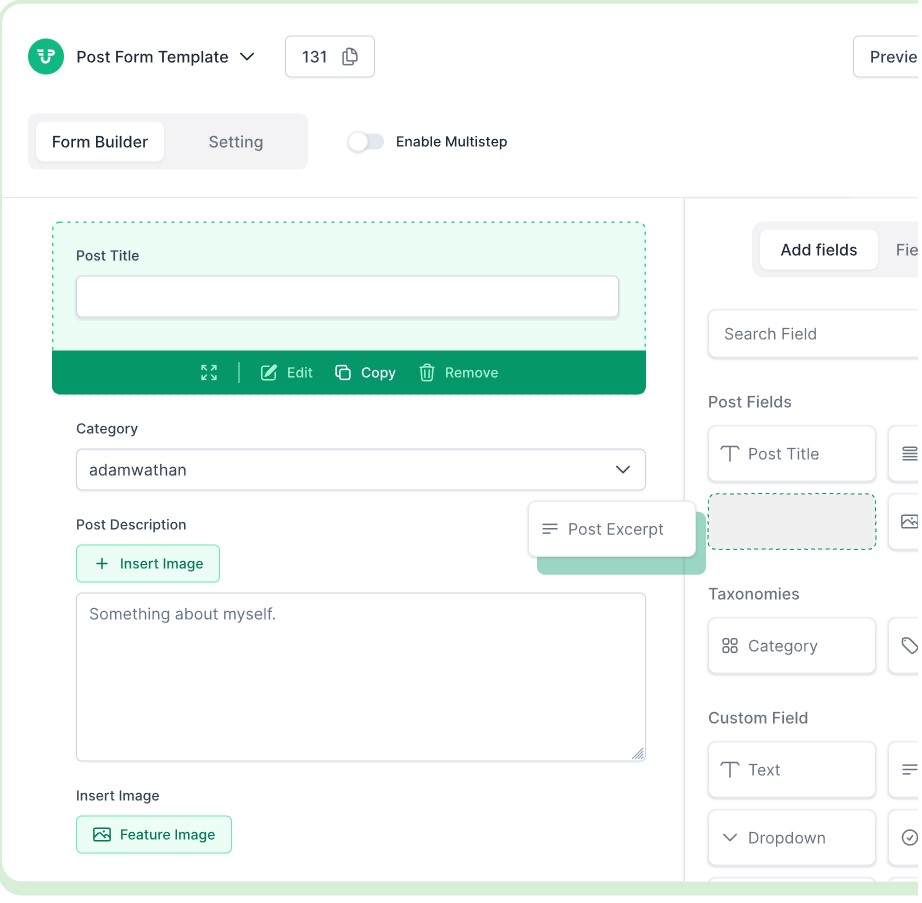Screen dimensions: 922x903
Task: Expand the Post Form Template dropdown
Action: 246,57
